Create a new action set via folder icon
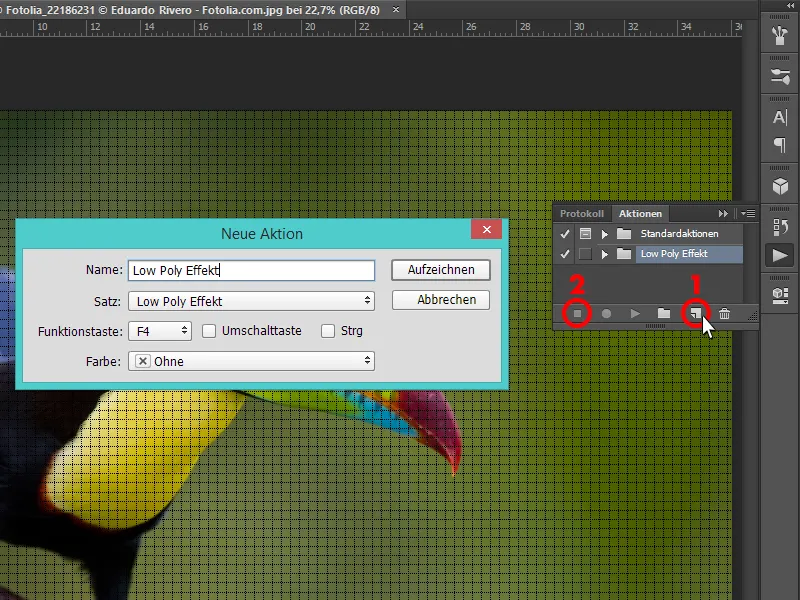 click(664, 313)
